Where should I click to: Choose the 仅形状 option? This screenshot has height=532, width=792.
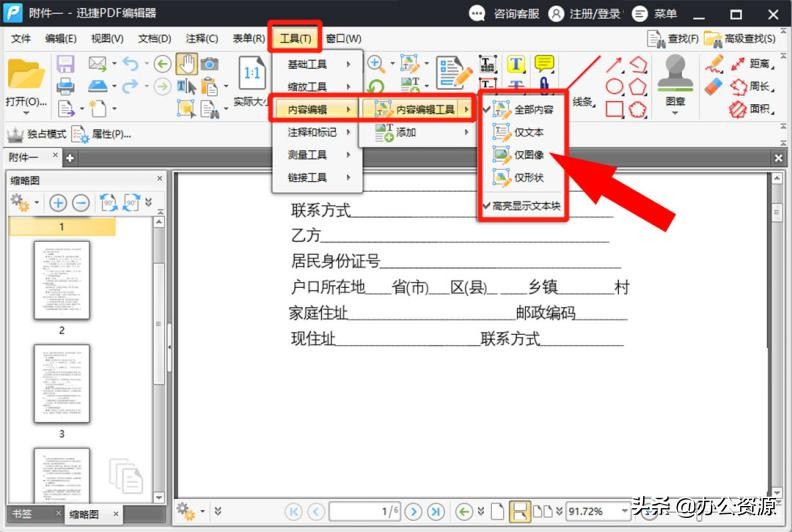[x=522, y=177]
